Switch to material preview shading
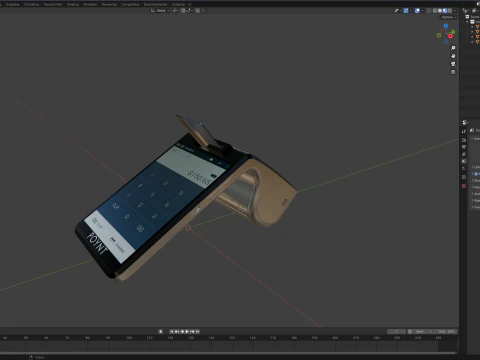480x360 pixels. pyautogui.click(x=445, y=11)
